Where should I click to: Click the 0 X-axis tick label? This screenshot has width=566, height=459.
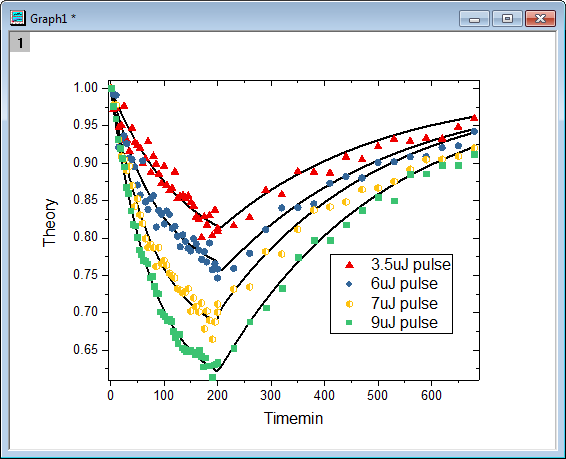pos(110,396)
